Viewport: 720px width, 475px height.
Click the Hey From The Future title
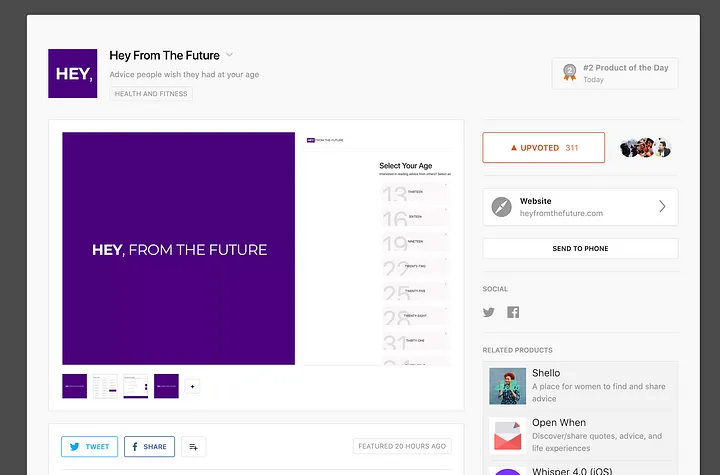click(164, 56)
